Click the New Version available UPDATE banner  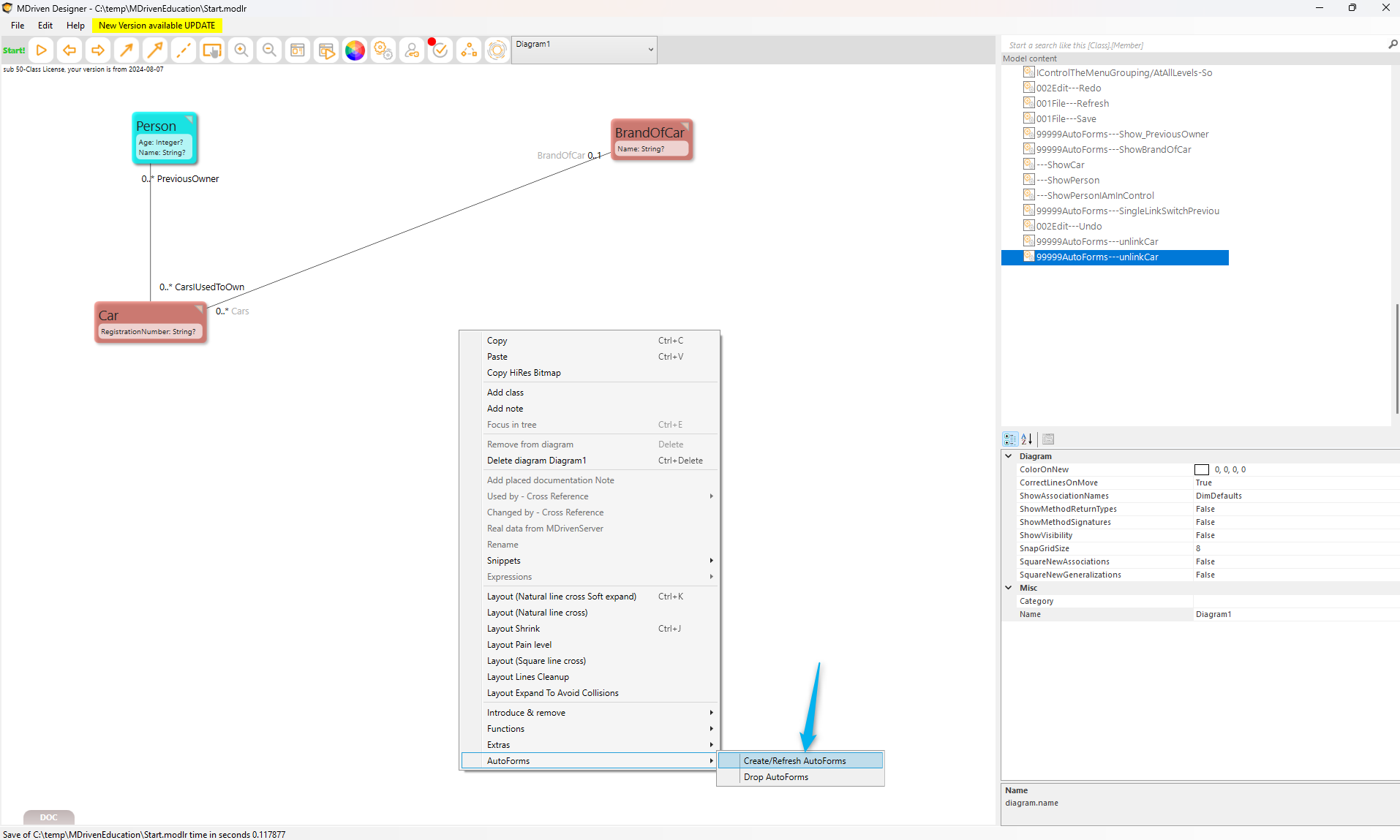(157, 26)
